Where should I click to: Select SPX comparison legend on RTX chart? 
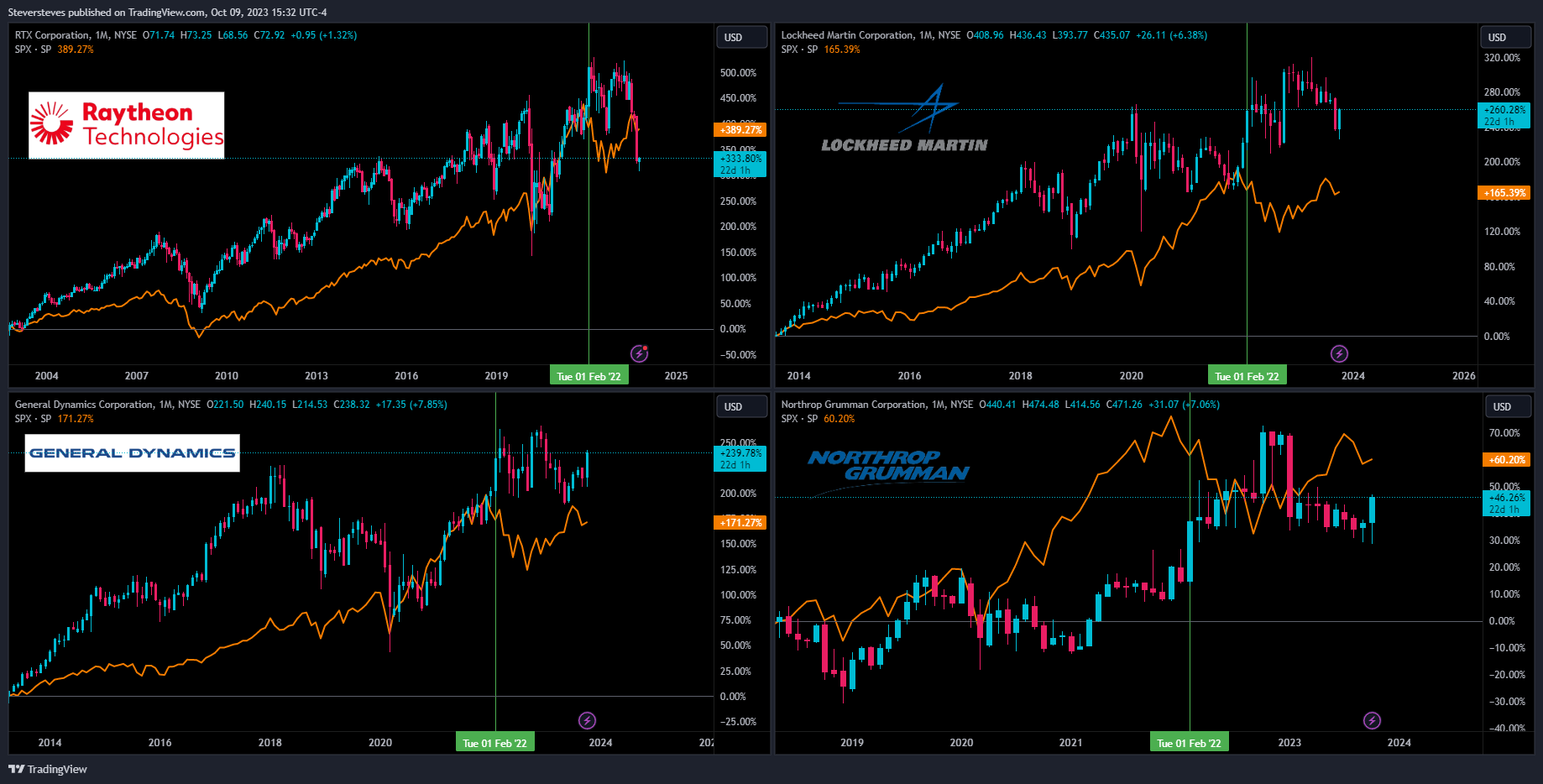[x=54, y=50]
